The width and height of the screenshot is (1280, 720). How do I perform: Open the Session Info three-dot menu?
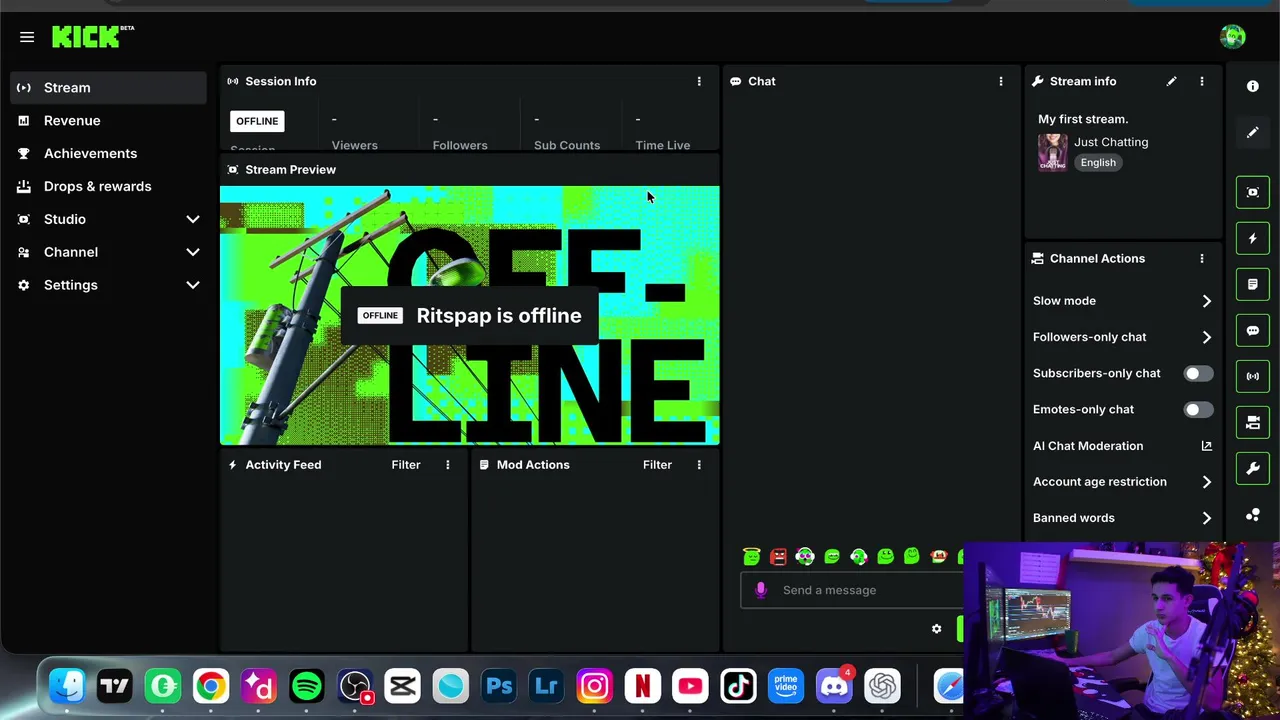click(x=699, y=81)
